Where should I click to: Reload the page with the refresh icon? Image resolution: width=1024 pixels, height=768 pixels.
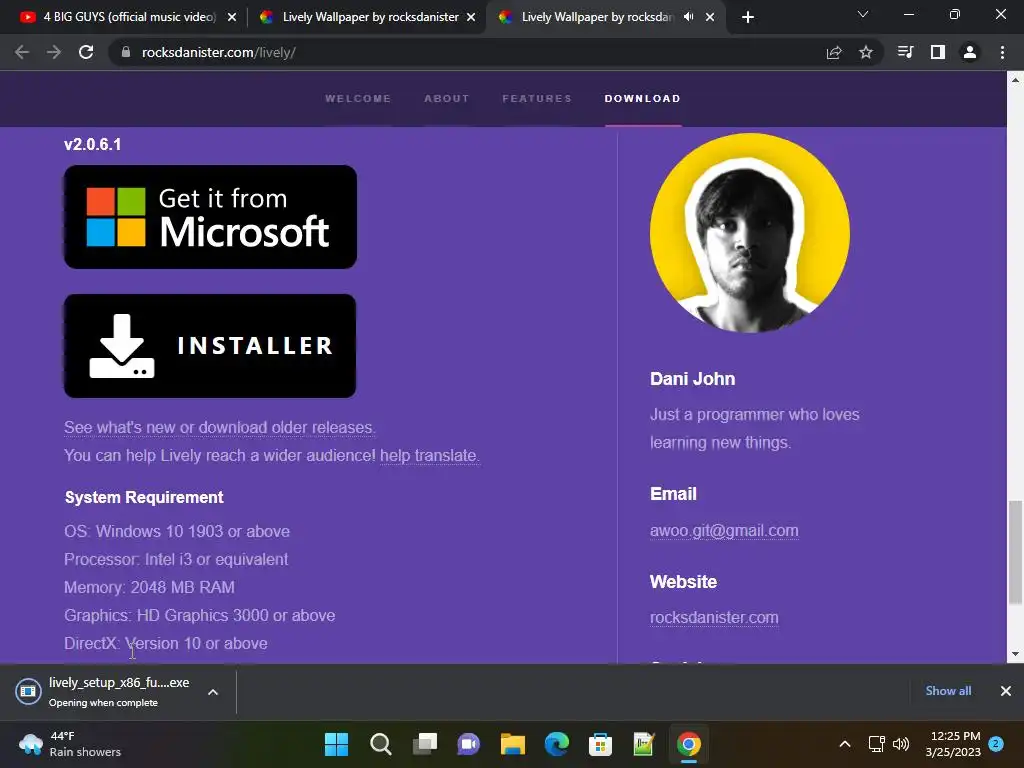86,52
